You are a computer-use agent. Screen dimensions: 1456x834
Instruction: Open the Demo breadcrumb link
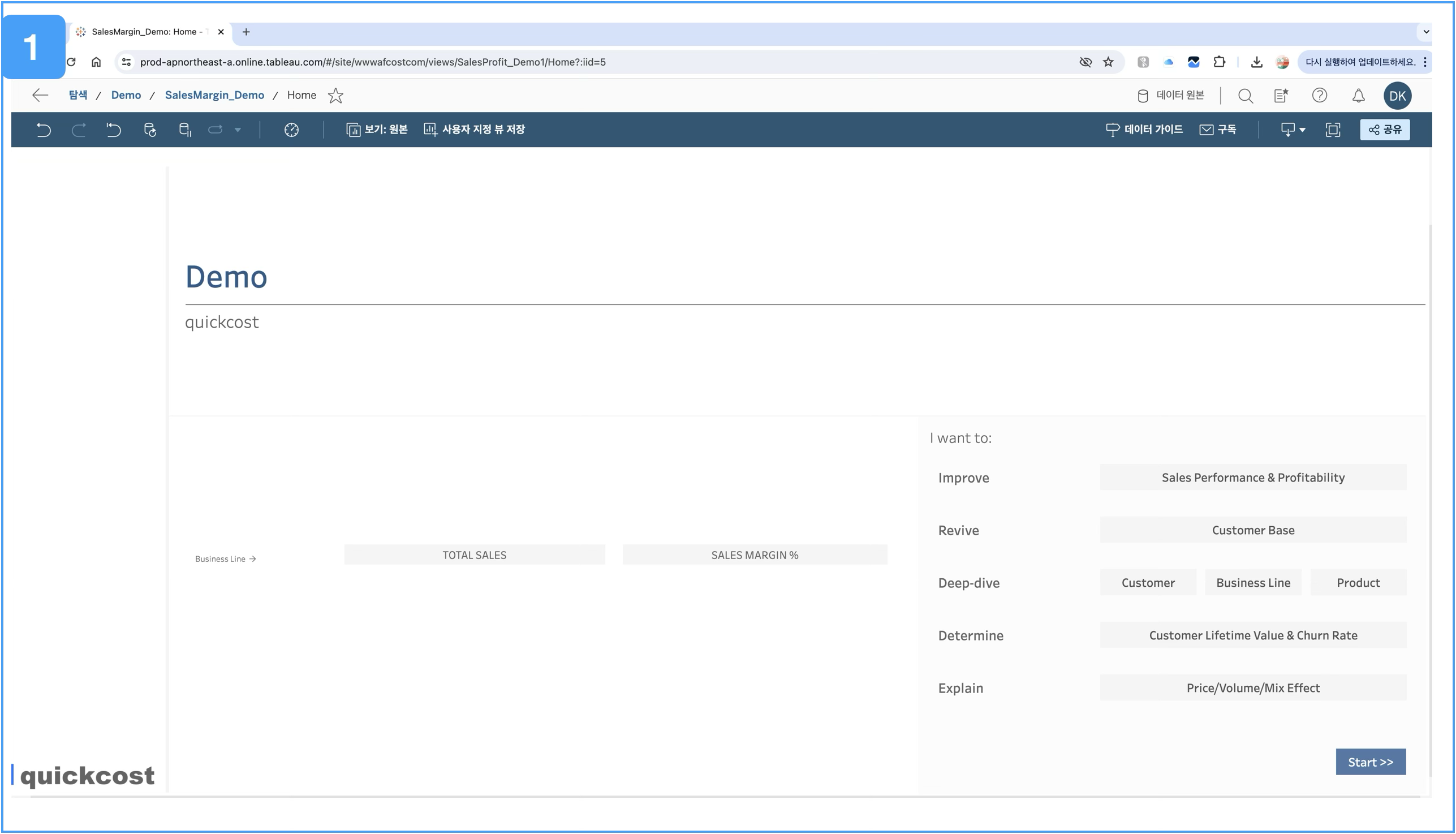coord(126,95)
